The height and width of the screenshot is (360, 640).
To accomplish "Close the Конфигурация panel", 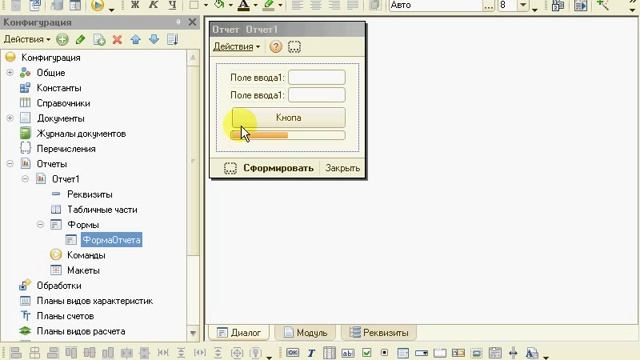I will pyautogui.click(x=192, y=22).
